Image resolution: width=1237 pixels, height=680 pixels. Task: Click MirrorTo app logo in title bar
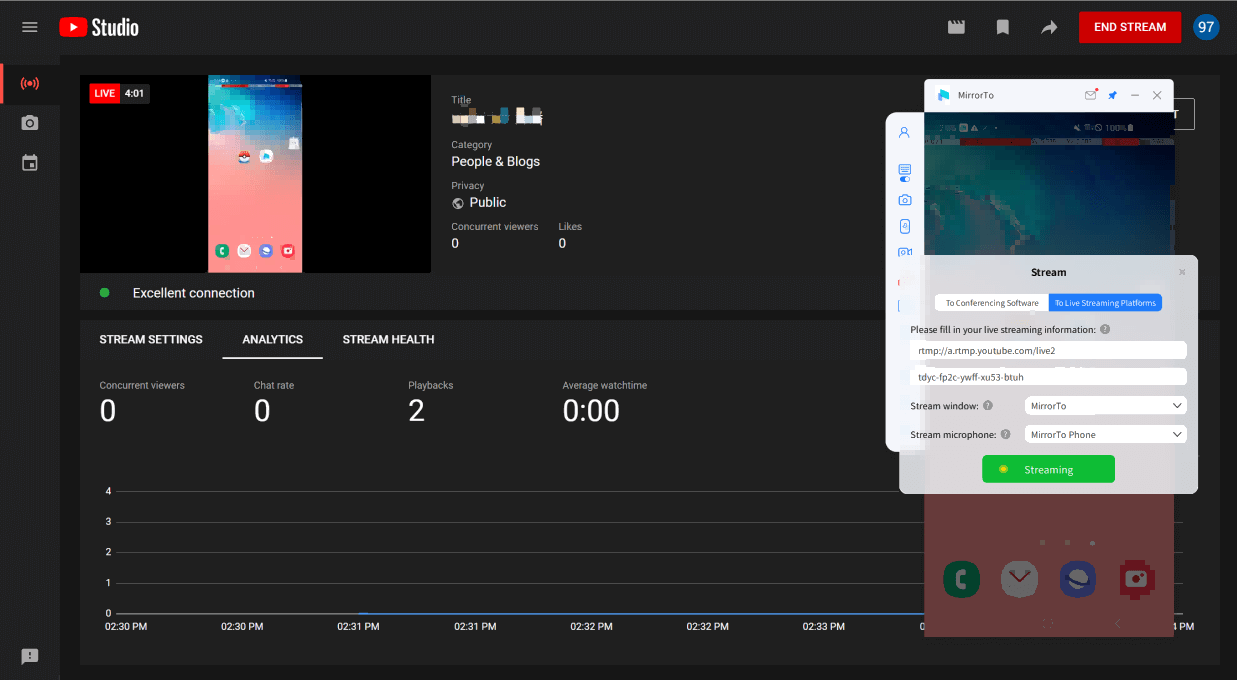coord(943,95)
